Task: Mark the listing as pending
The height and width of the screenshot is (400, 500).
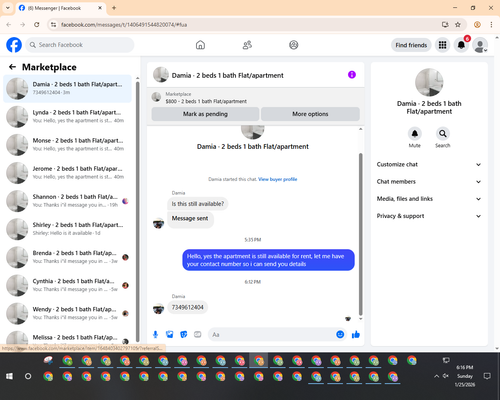Action: pyautogui.click(x=205, y=114)
